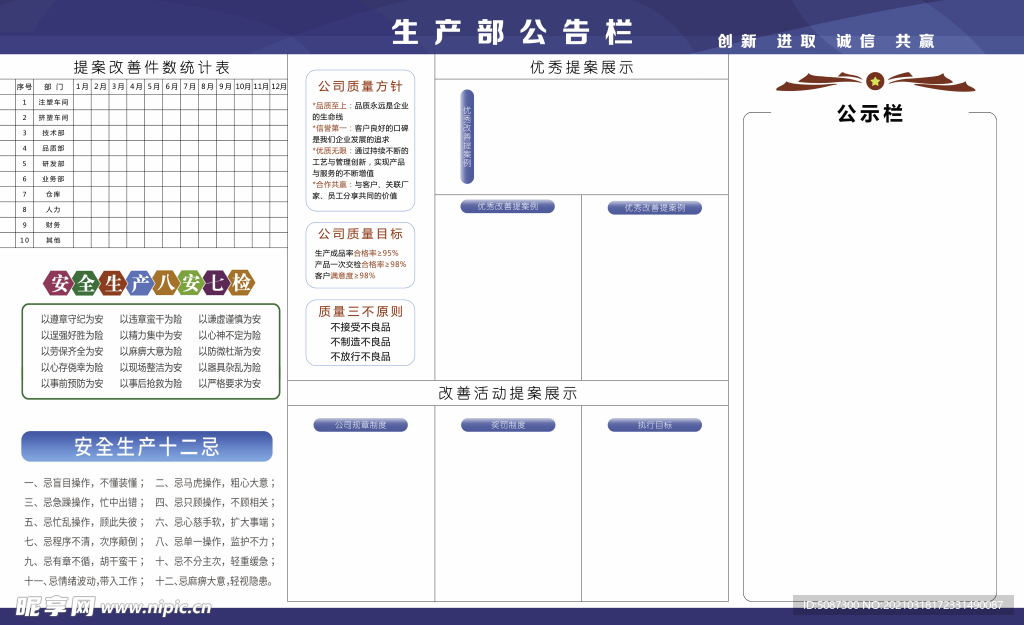Click the left 优秀改善提案例 pill button
1024x625 pixels.
pos(506,206)
